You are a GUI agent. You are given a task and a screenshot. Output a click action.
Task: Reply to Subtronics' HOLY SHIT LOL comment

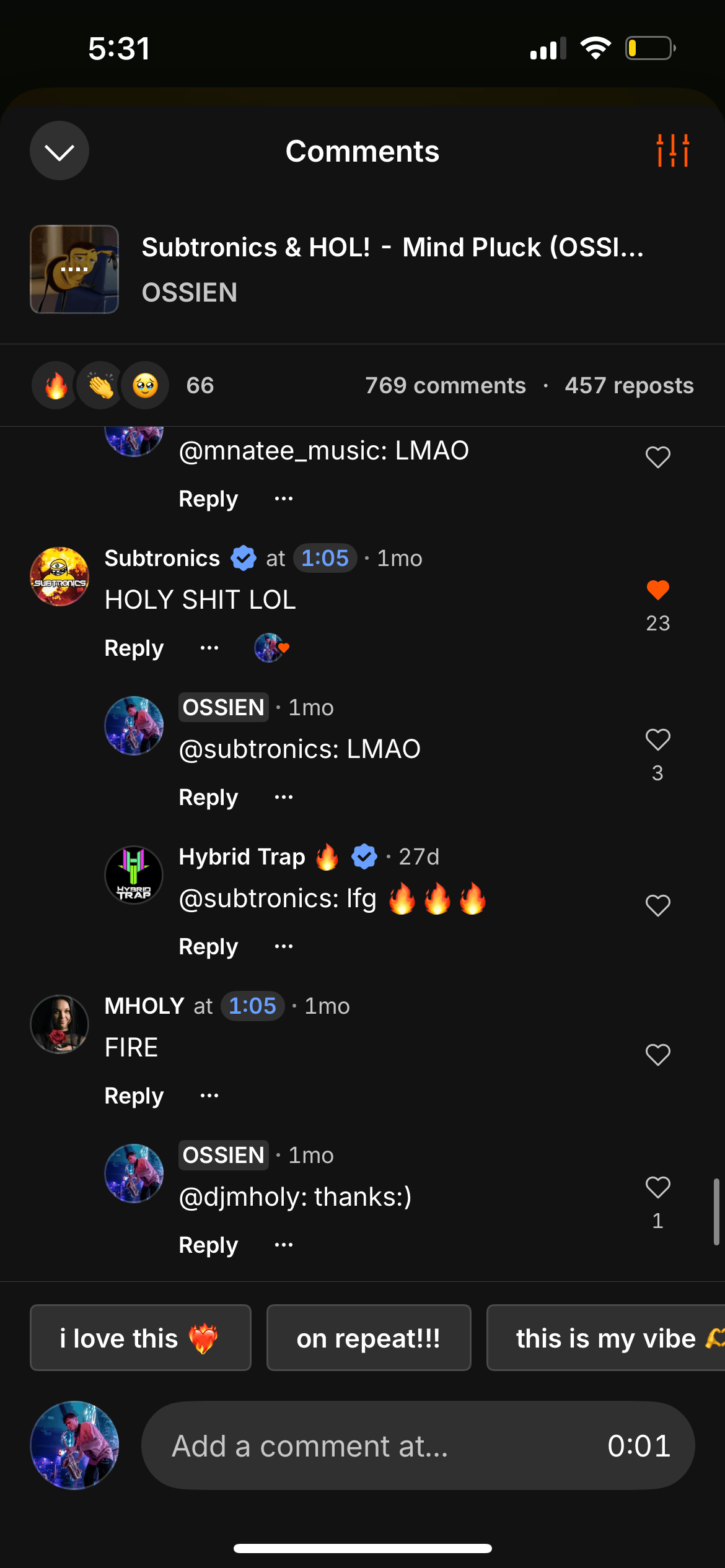[x=134, y=648]
